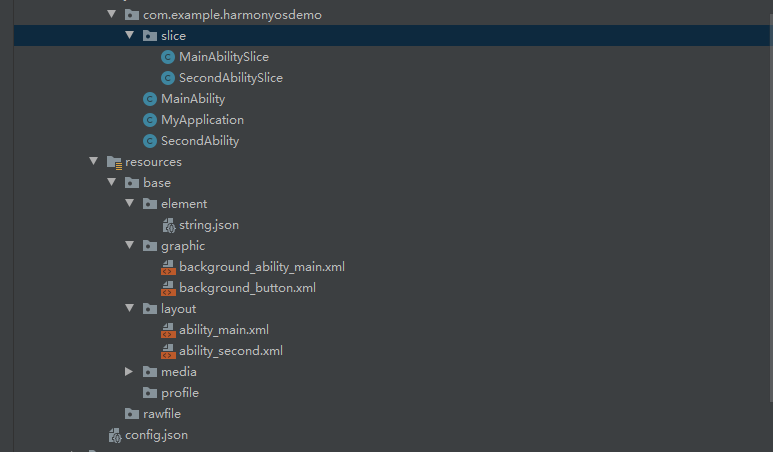Click the background_ability_main.xml file icon
The width and height of the screenshot is (773, 452).
[168, 267]
